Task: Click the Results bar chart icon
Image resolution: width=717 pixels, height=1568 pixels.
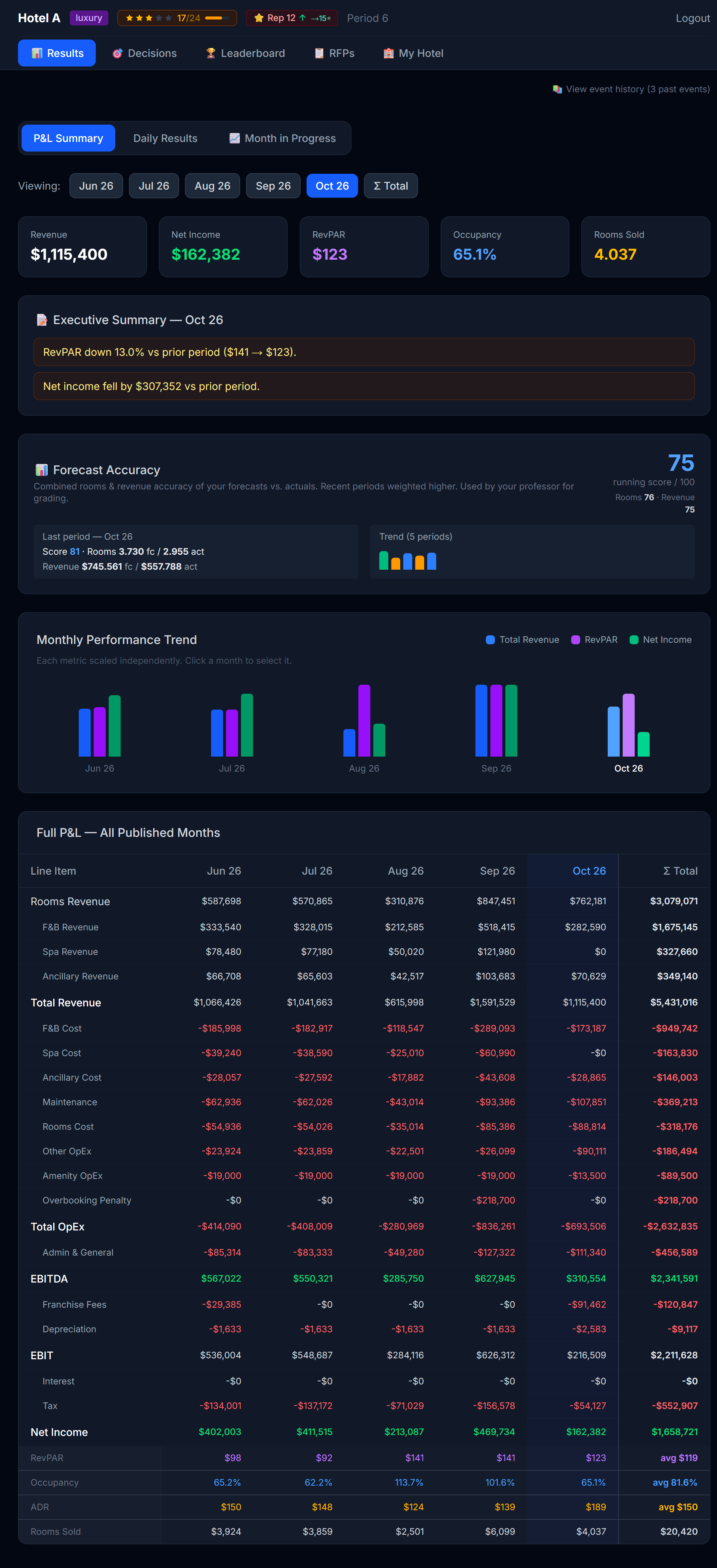Action: coord(37,54)
